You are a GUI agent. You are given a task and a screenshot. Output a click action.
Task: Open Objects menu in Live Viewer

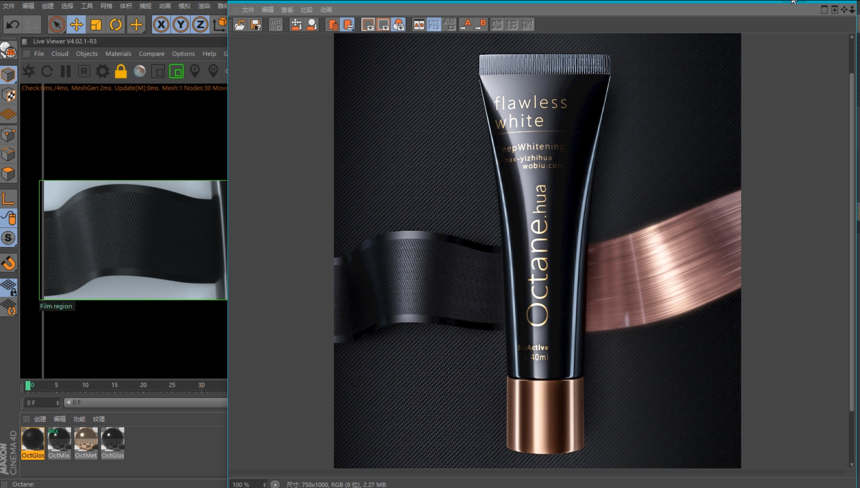click(87, 54)
